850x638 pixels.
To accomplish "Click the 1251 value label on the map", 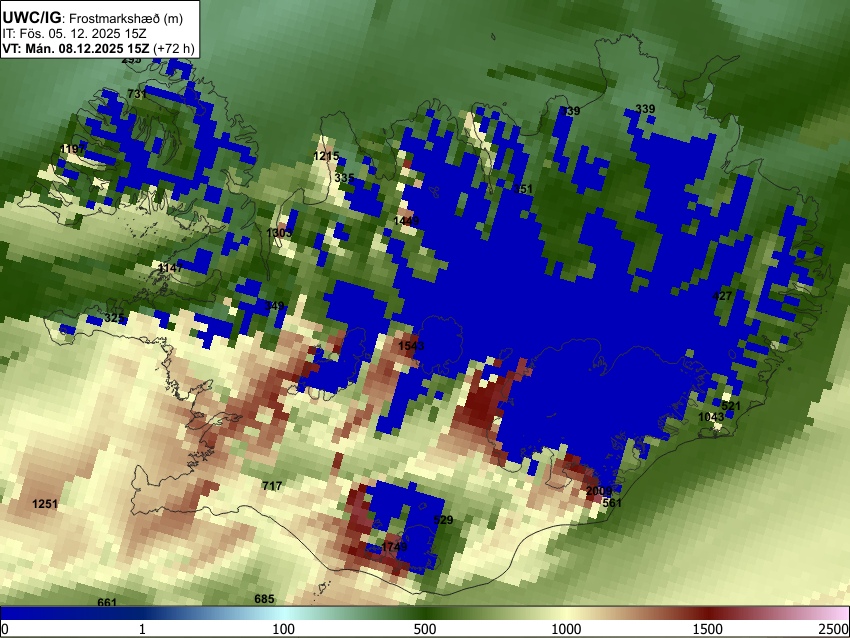I will pos(44,504).
